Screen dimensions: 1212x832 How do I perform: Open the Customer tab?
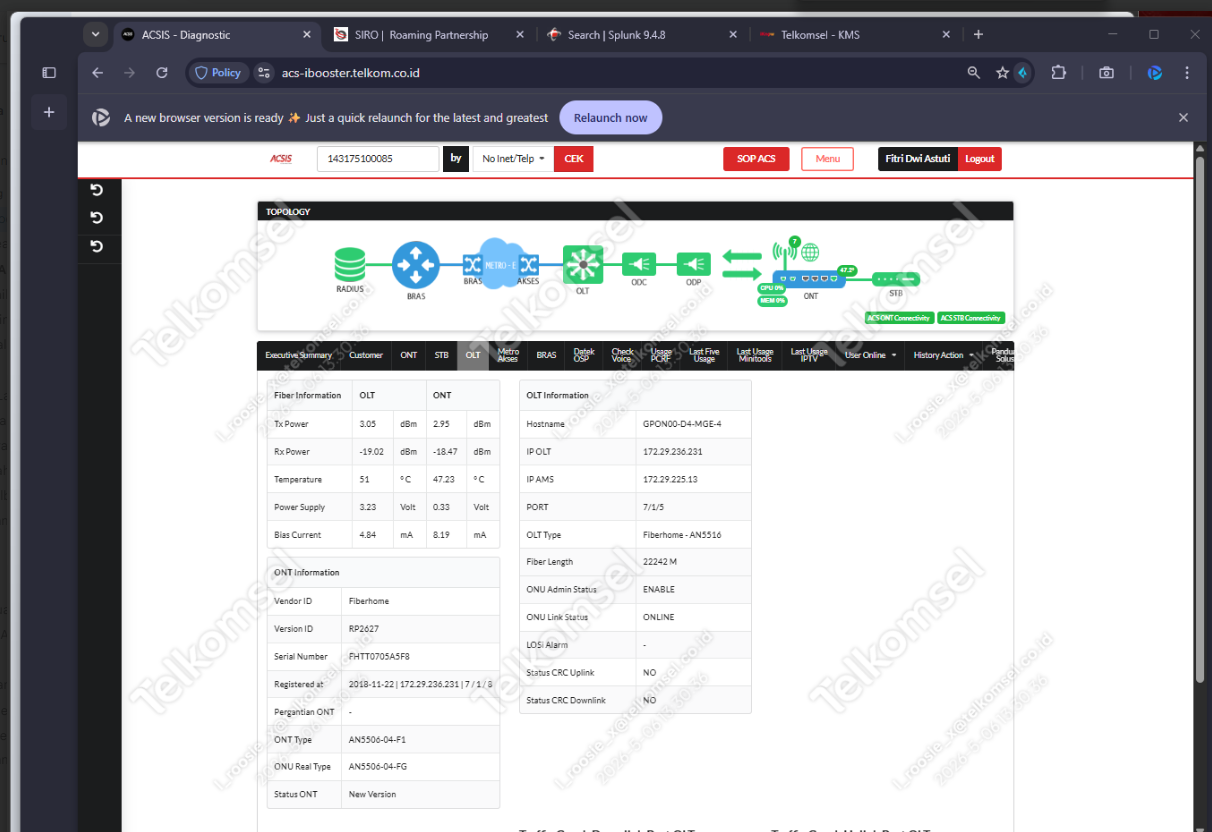tap(366, 355)
